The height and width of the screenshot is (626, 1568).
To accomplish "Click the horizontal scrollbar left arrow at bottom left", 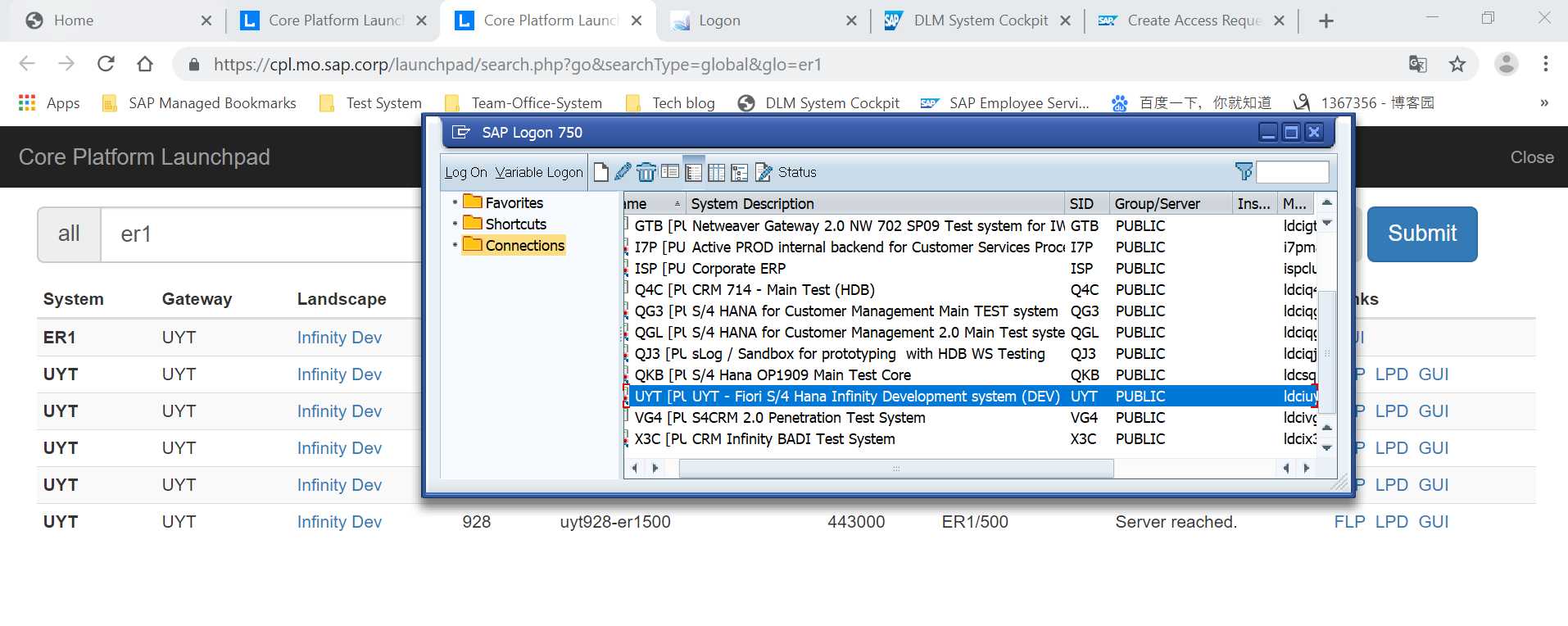I will (x=634, y=468).
